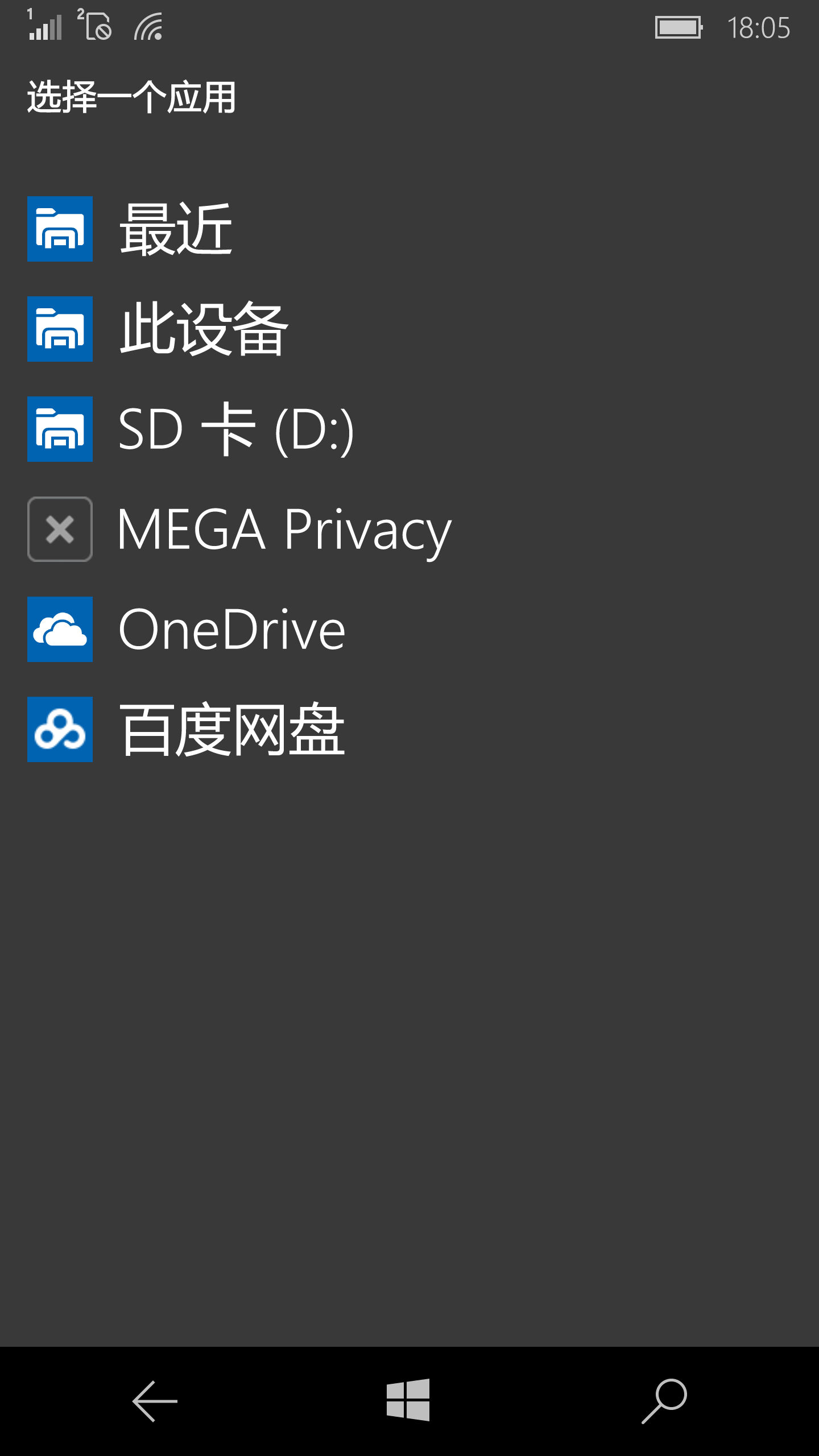Select 百度网盘 from the app list

(x=231, y=730)
